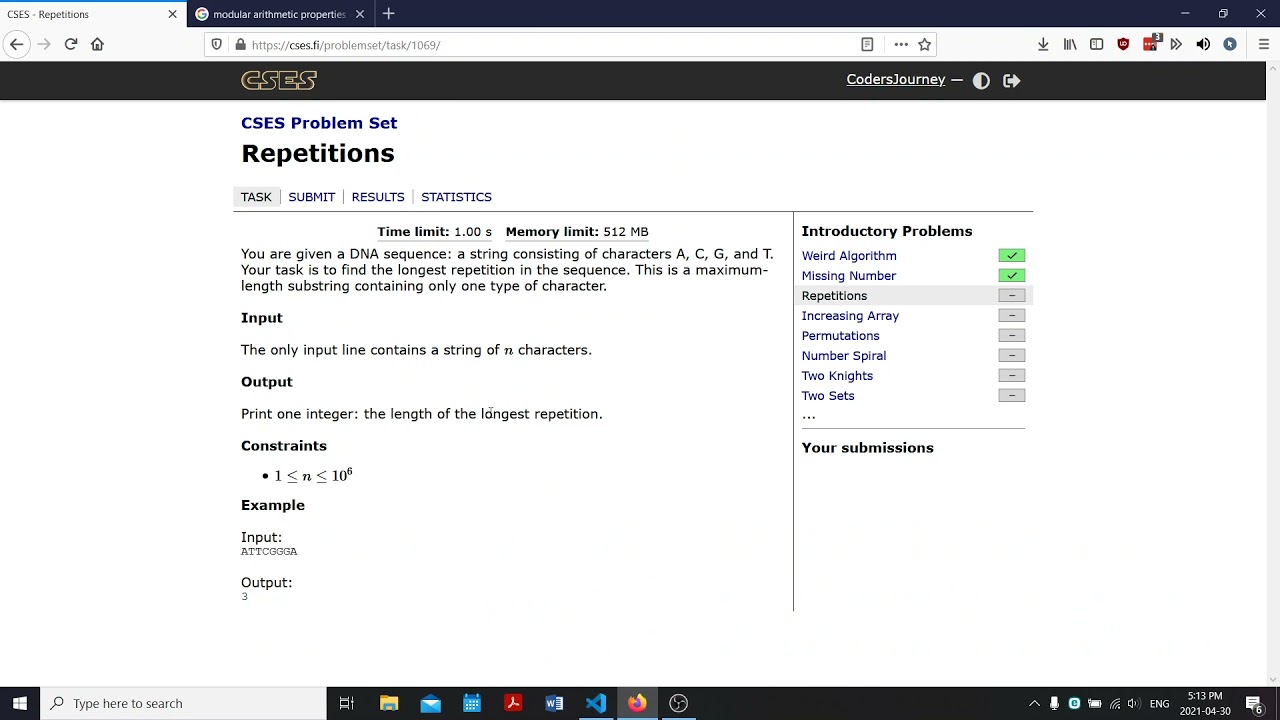
Task: Open Mail app from taskbar
Action: (430, 703)
